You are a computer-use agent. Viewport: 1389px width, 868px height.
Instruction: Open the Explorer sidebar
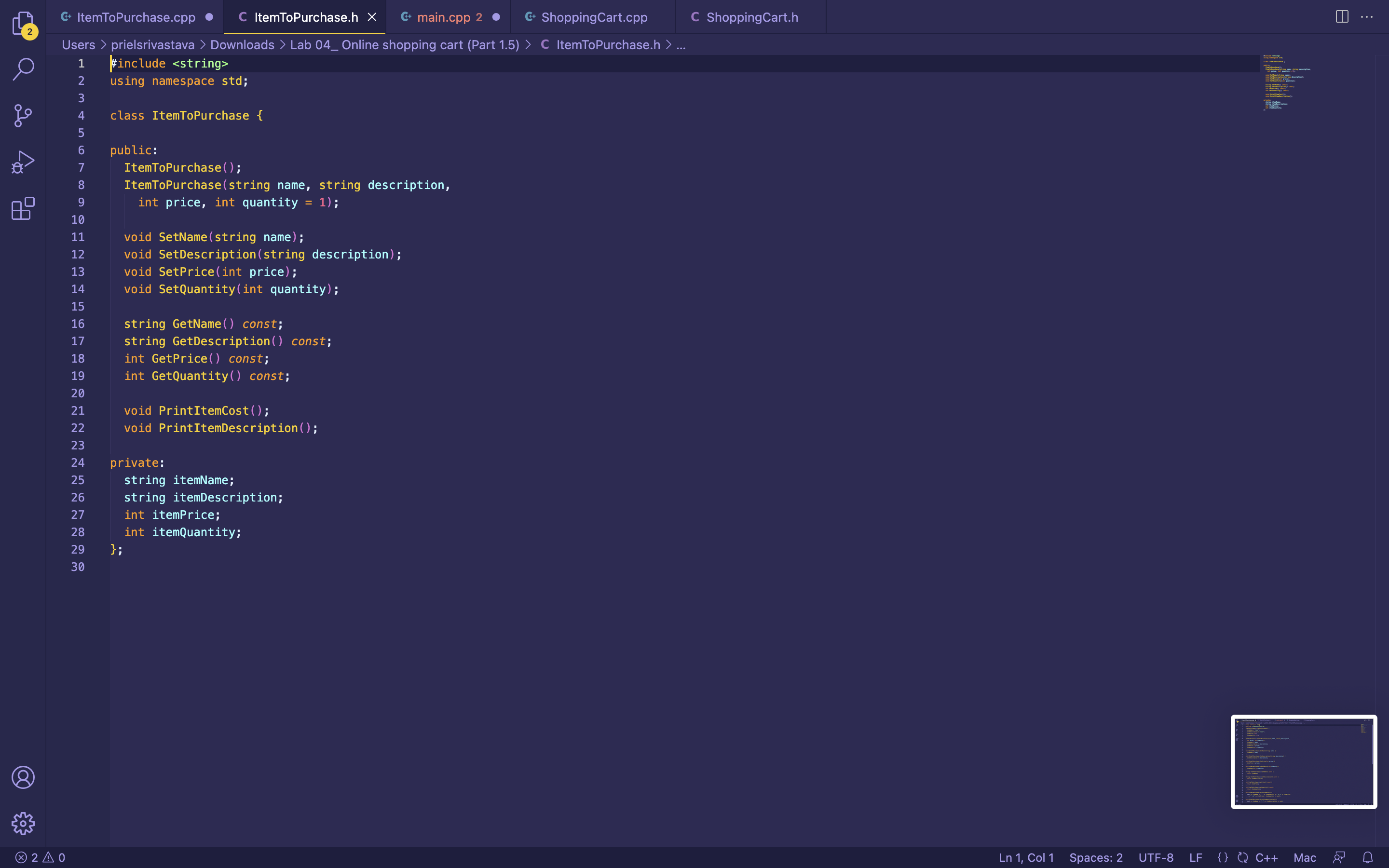pos(23,23)
